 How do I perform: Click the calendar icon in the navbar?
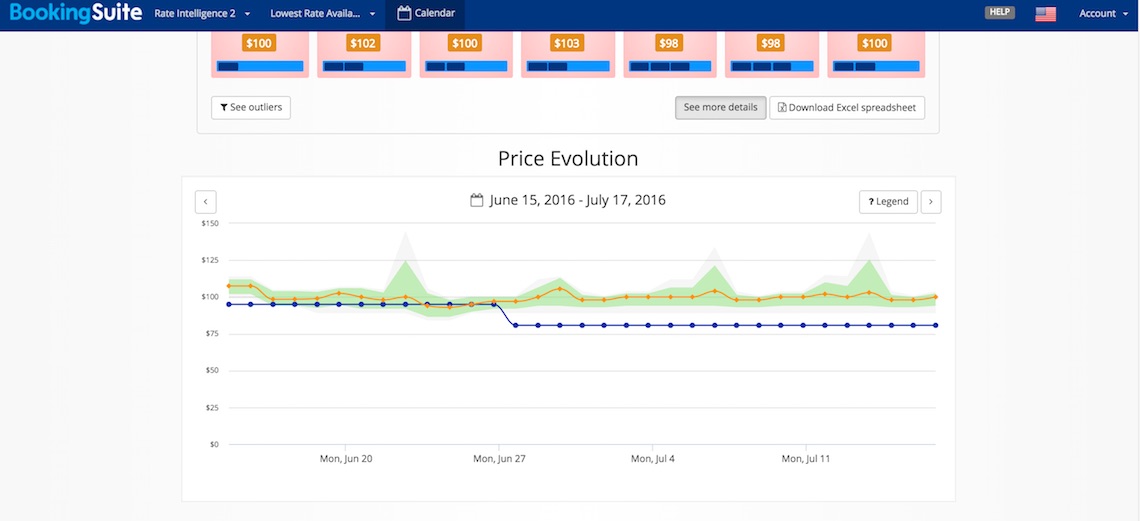click(404, 13)
